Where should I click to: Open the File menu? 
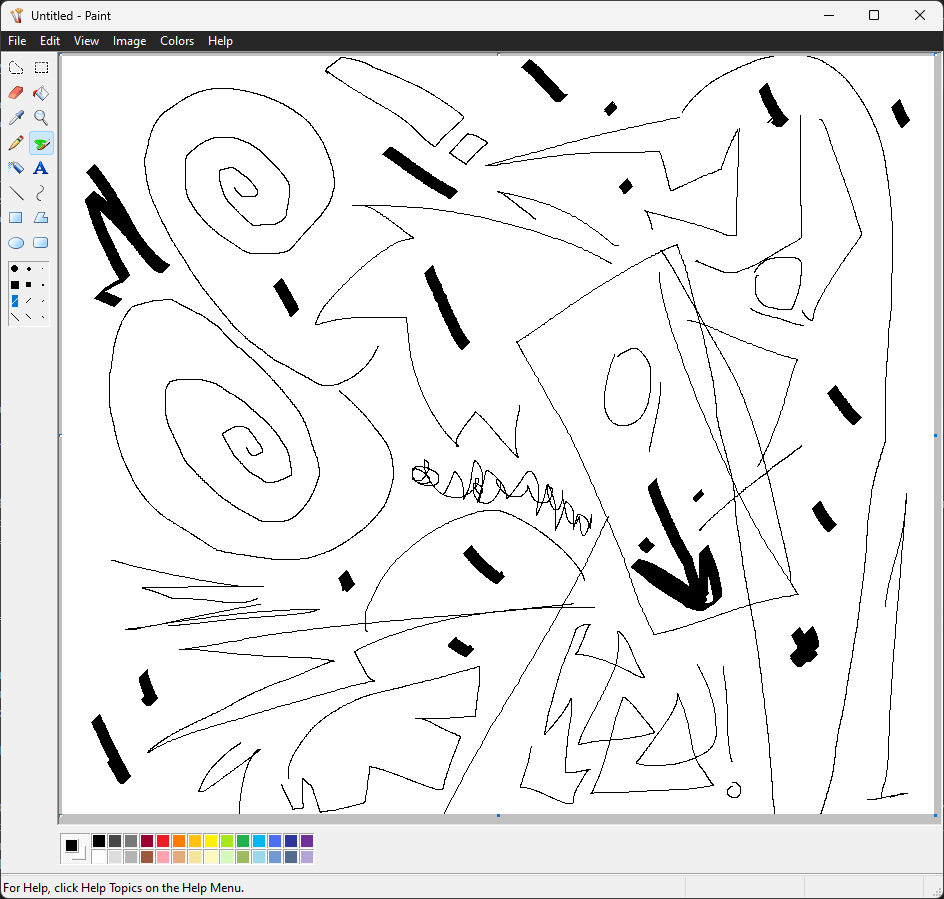click(17, 41)
